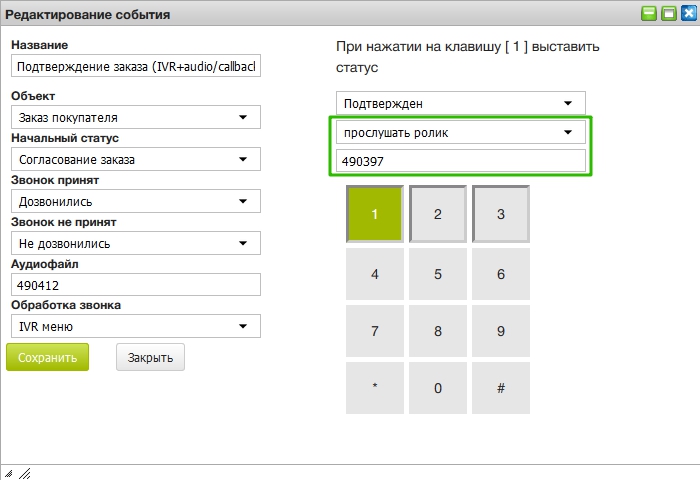Close the dialog with the X icon
The height and width of the screenshot is (480, 700).
click(687, 14)
